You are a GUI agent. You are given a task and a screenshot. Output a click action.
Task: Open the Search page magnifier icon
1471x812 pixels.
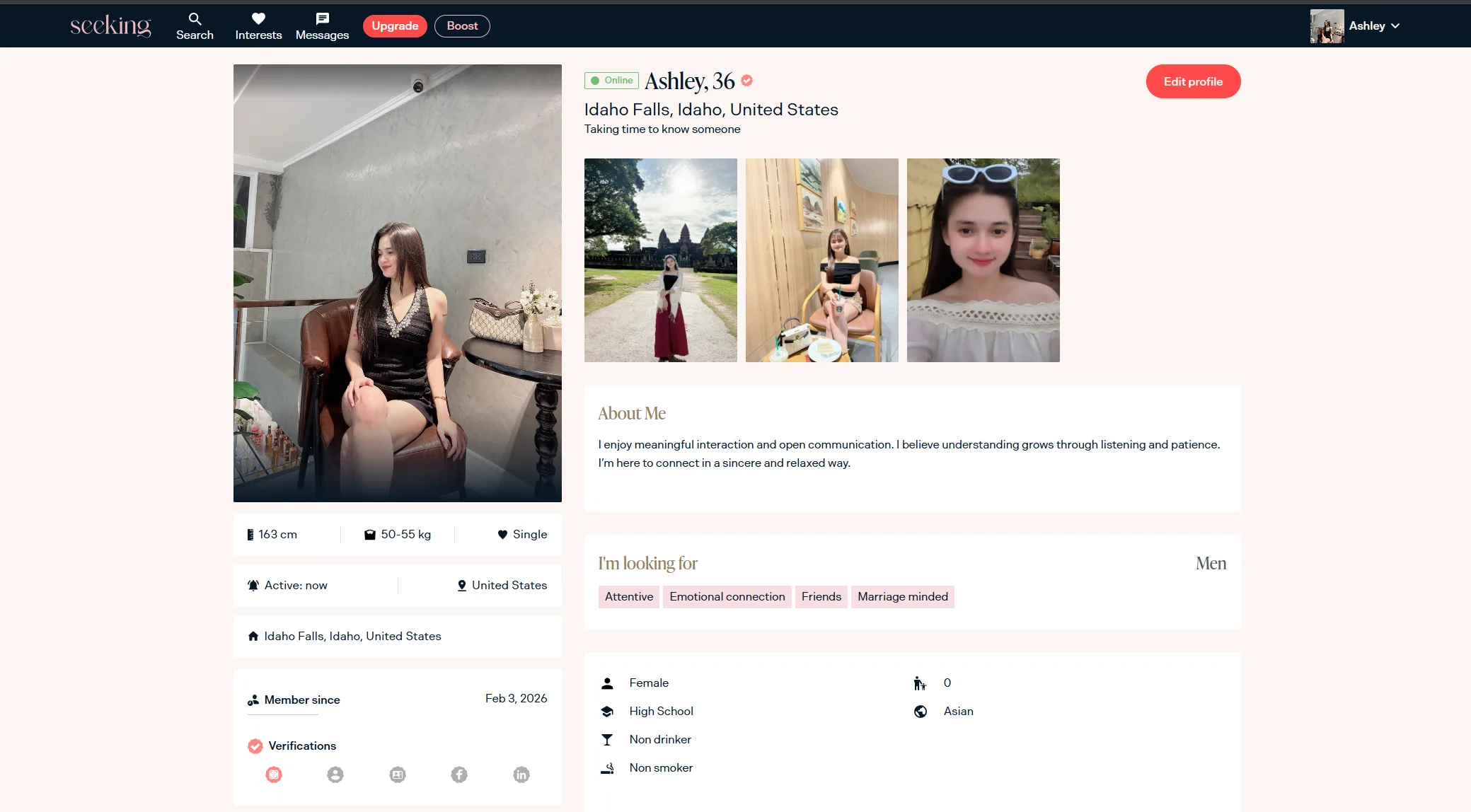pyautogui.click(x=195, y=19)
